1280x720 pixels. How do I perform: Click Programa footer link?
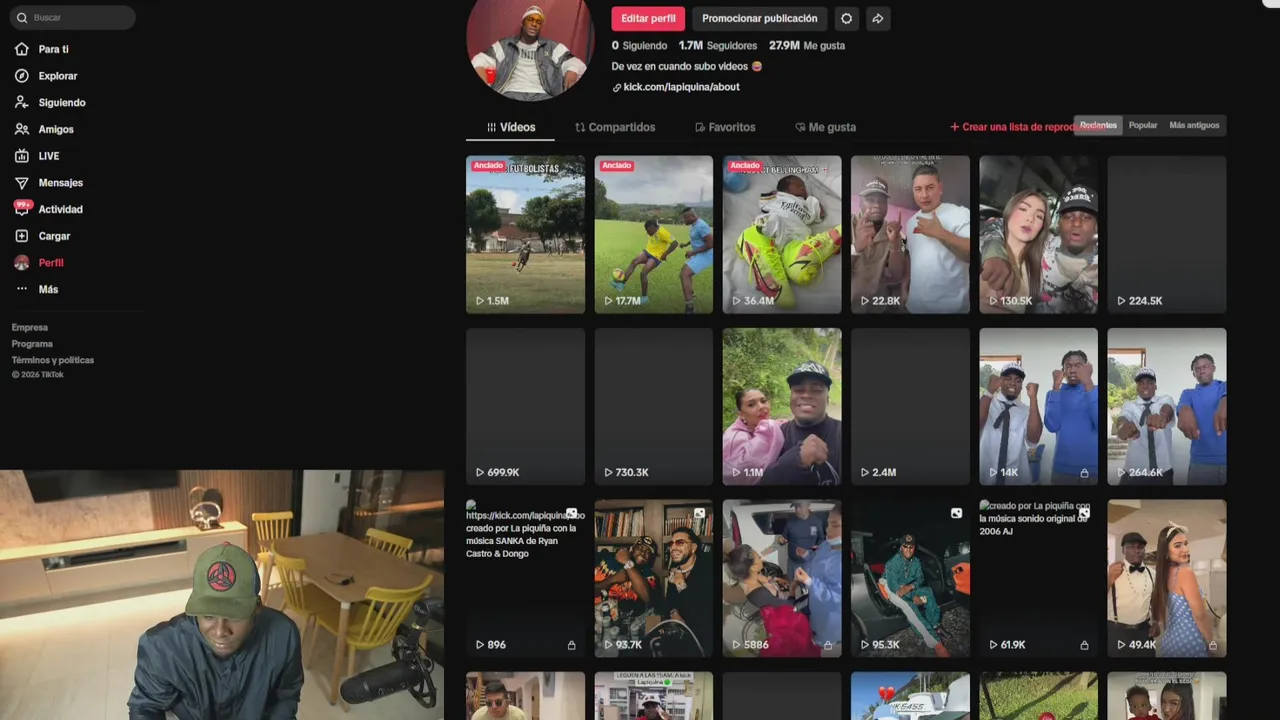(x=32, y=344)
